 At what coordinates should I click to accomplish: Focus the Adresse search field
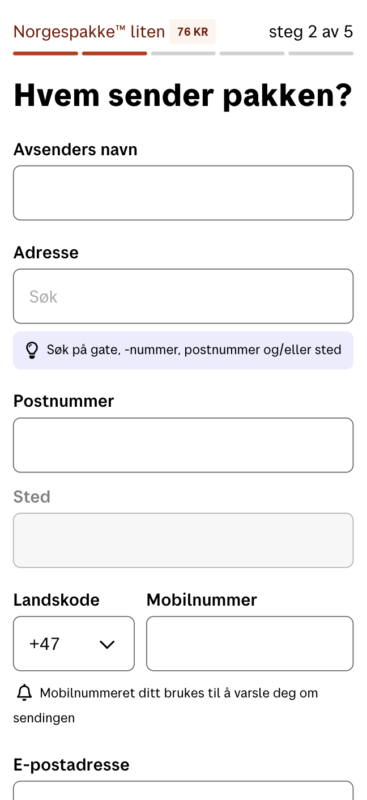click(183, 296)
